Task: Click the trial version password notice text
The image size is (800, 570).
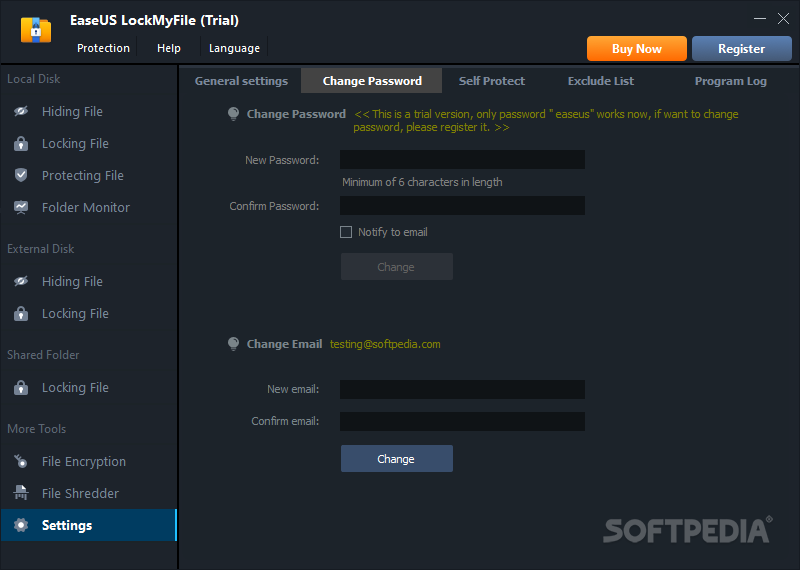Action: (545, 120)
